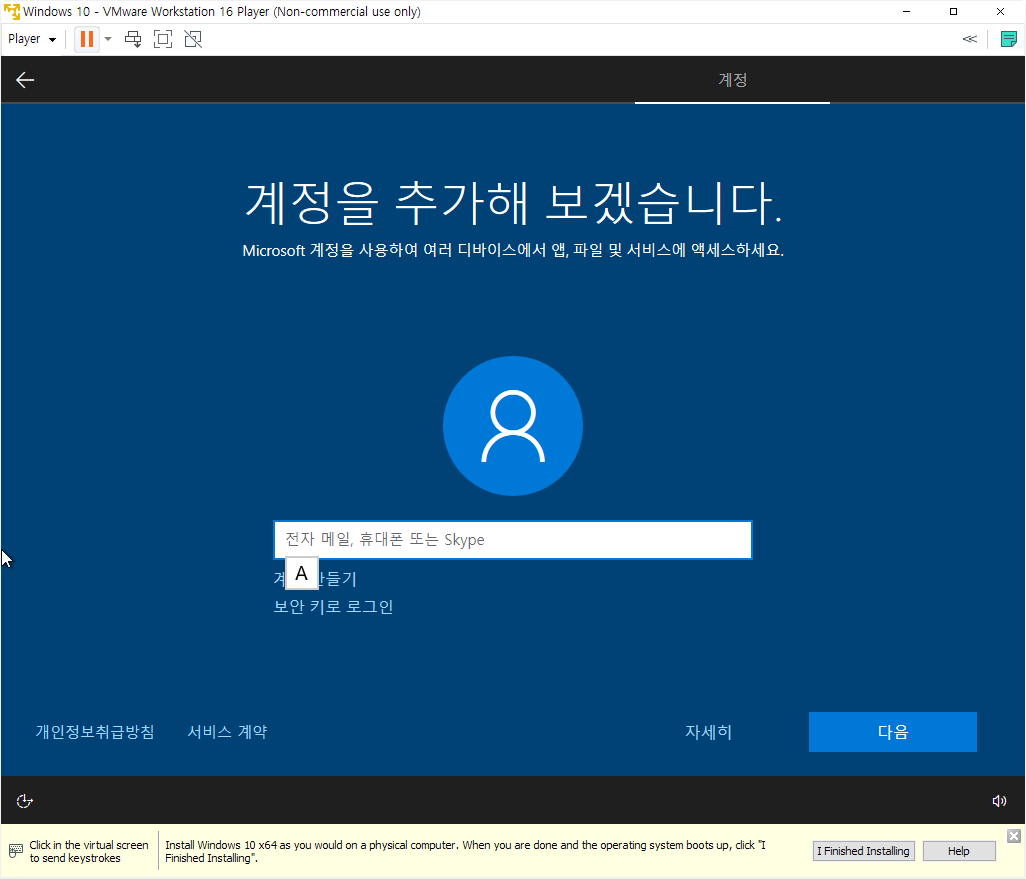Close the VMware Player window

click(1000, 12)
